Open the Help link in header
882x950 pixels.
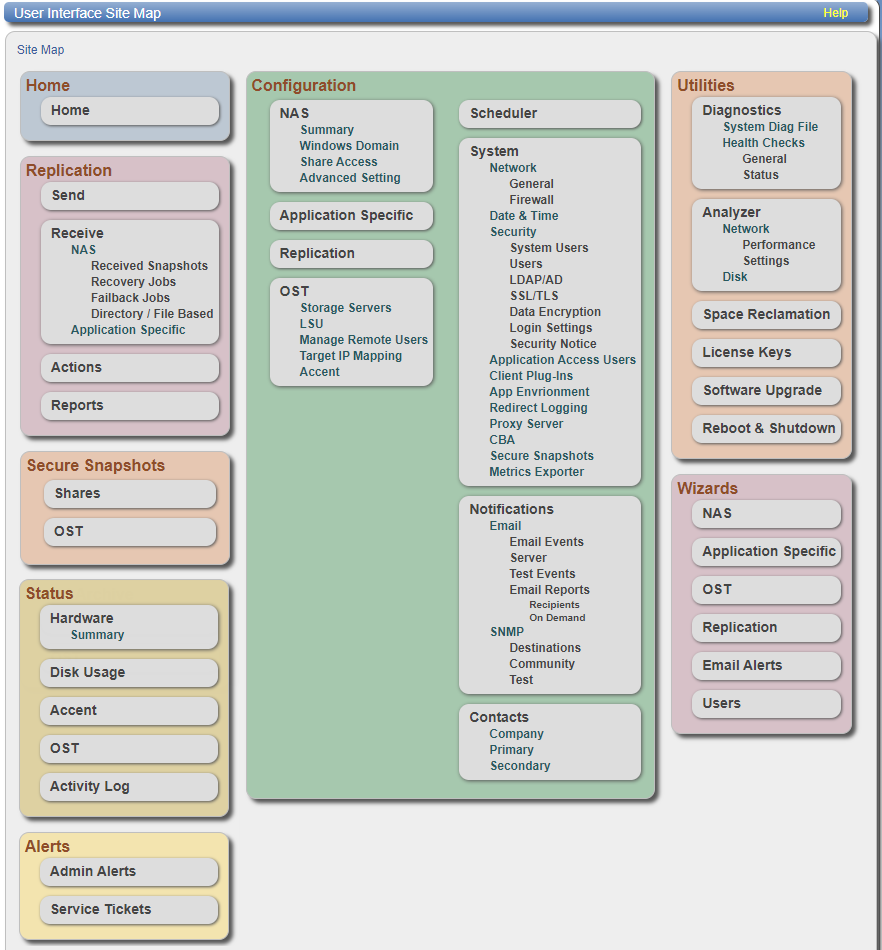click(835, 13)
